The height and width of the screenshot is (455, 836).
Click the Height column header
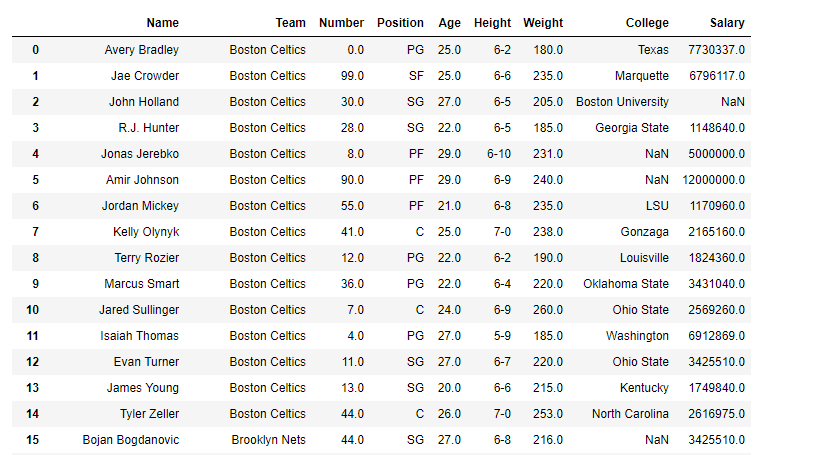492,23
